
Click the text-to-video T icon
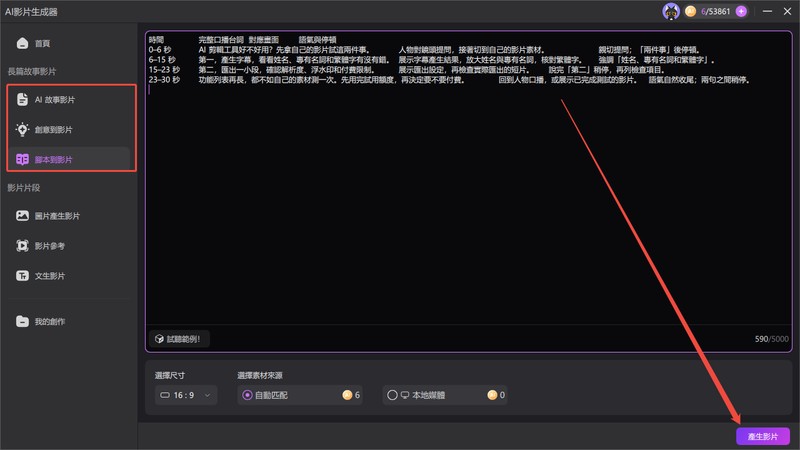(22, 276)
